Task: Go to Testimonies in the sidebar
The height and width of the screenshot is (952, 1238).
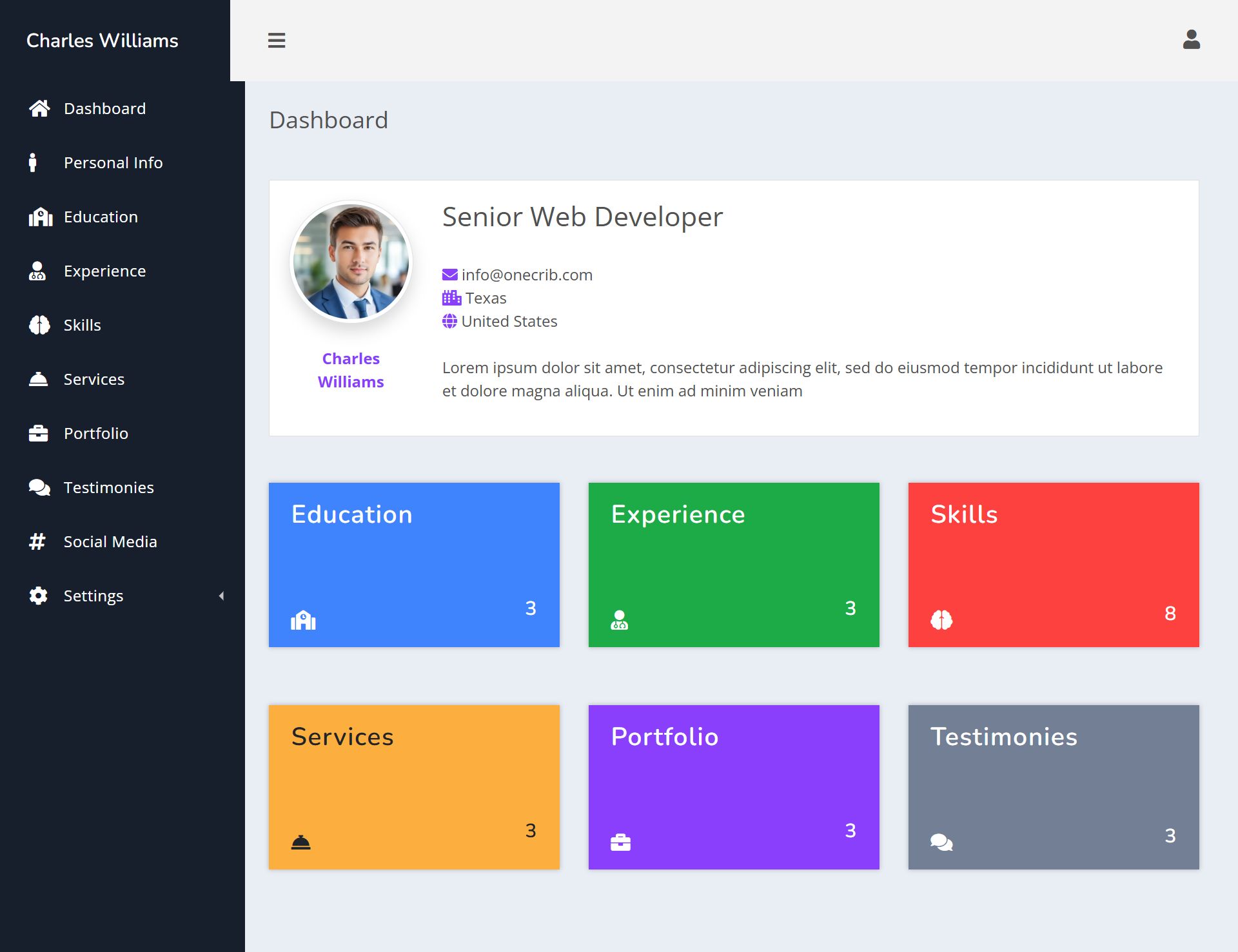Action: (108, 488)
